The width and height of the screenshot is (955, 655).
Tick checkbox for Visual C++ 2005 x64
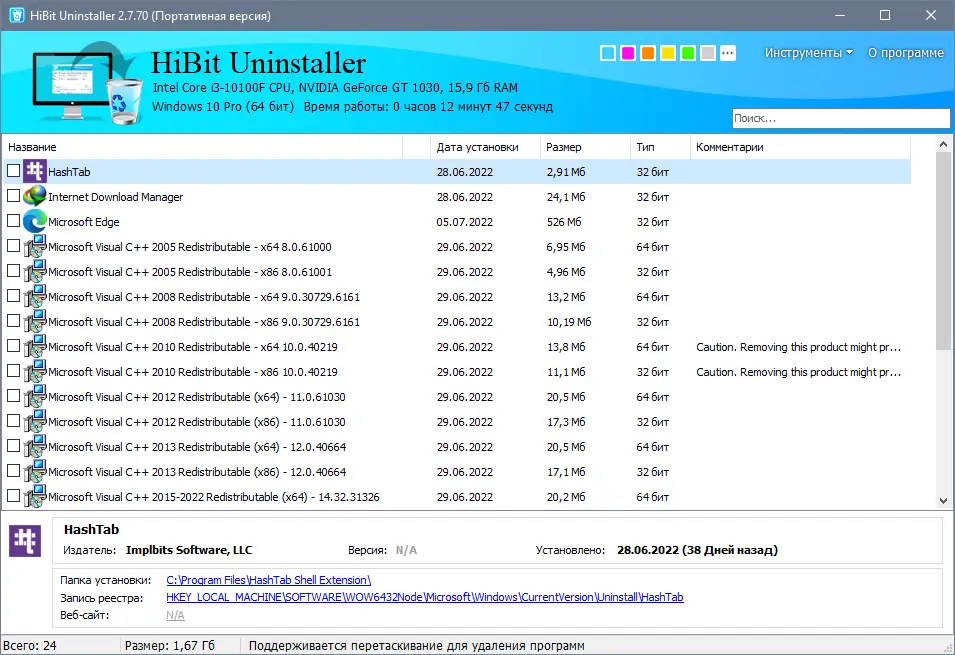pos(13,246)
